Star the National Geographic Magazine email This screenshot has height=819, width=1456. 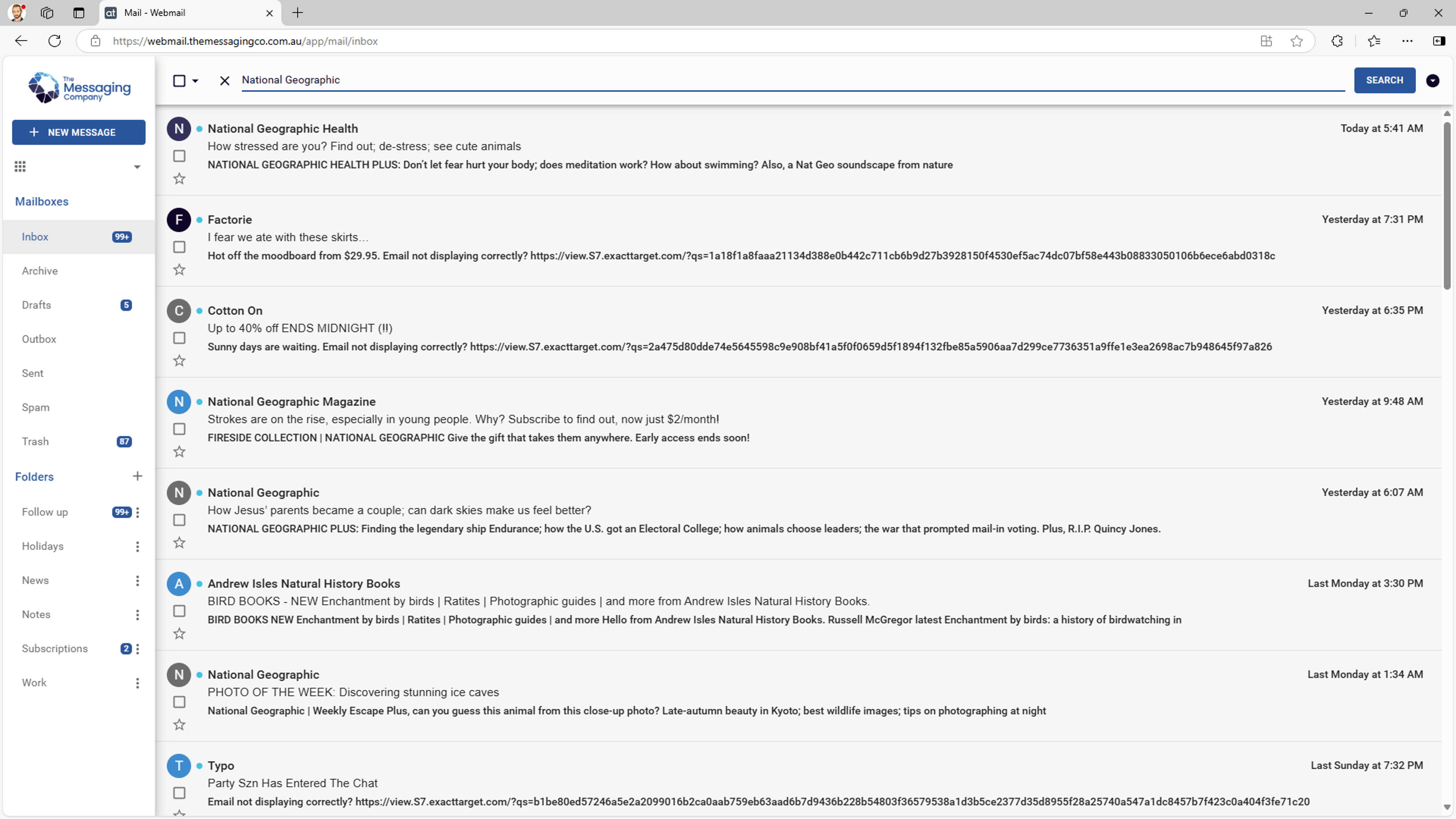coord(179,452)
